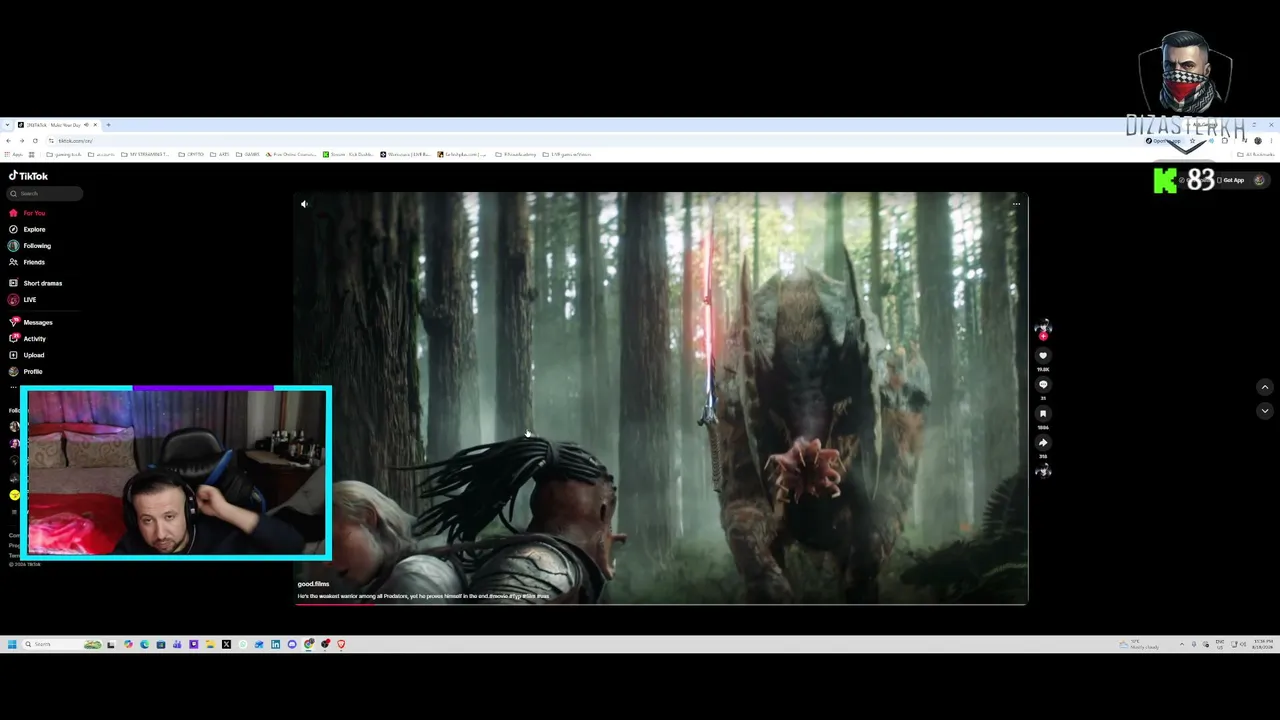Viewport: 1280px width, 720px height.
Task: Go to the Following feed
Action: tap(30, 246)
